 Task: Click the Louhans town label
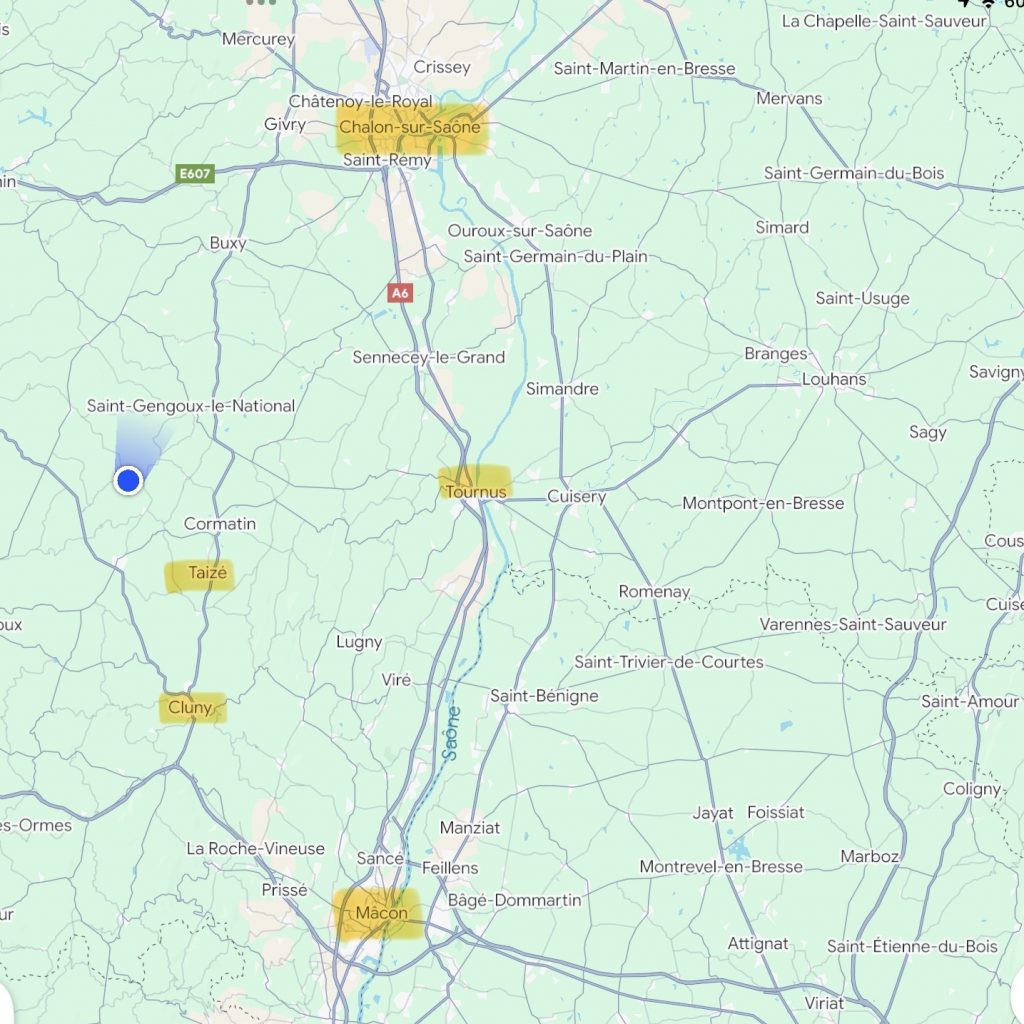[834, 379]
